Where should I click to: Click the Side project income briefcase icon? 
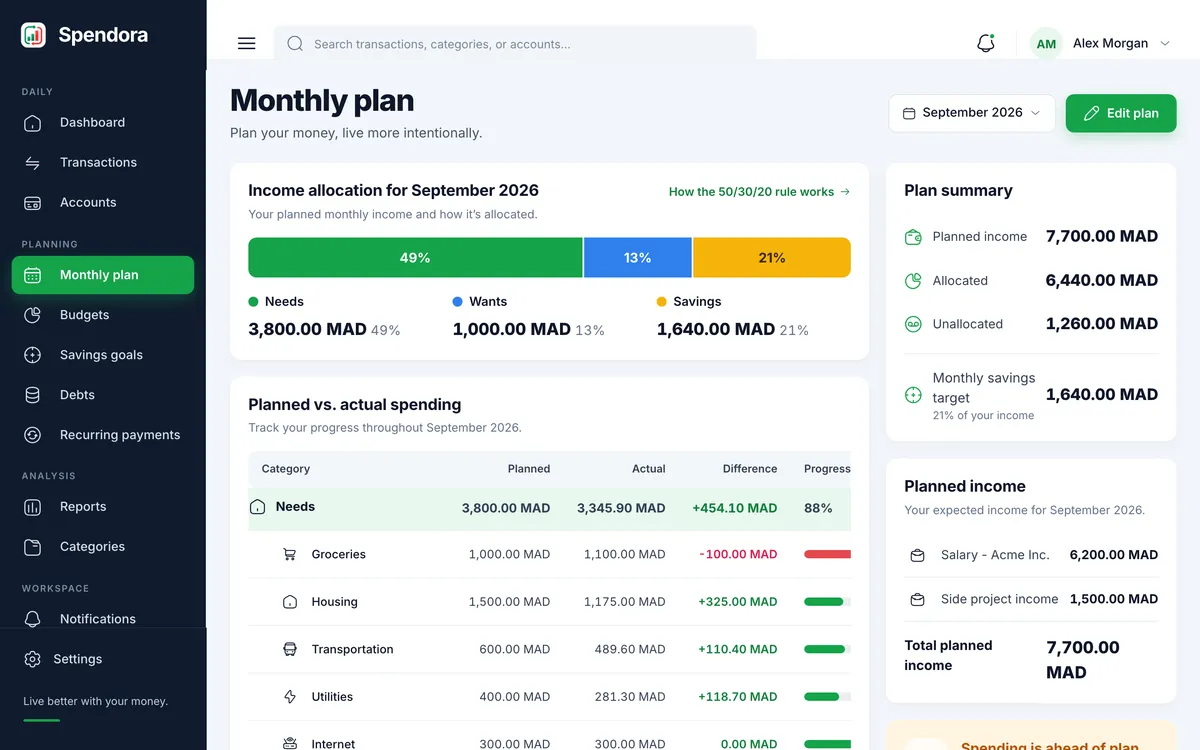click(917, 599)
